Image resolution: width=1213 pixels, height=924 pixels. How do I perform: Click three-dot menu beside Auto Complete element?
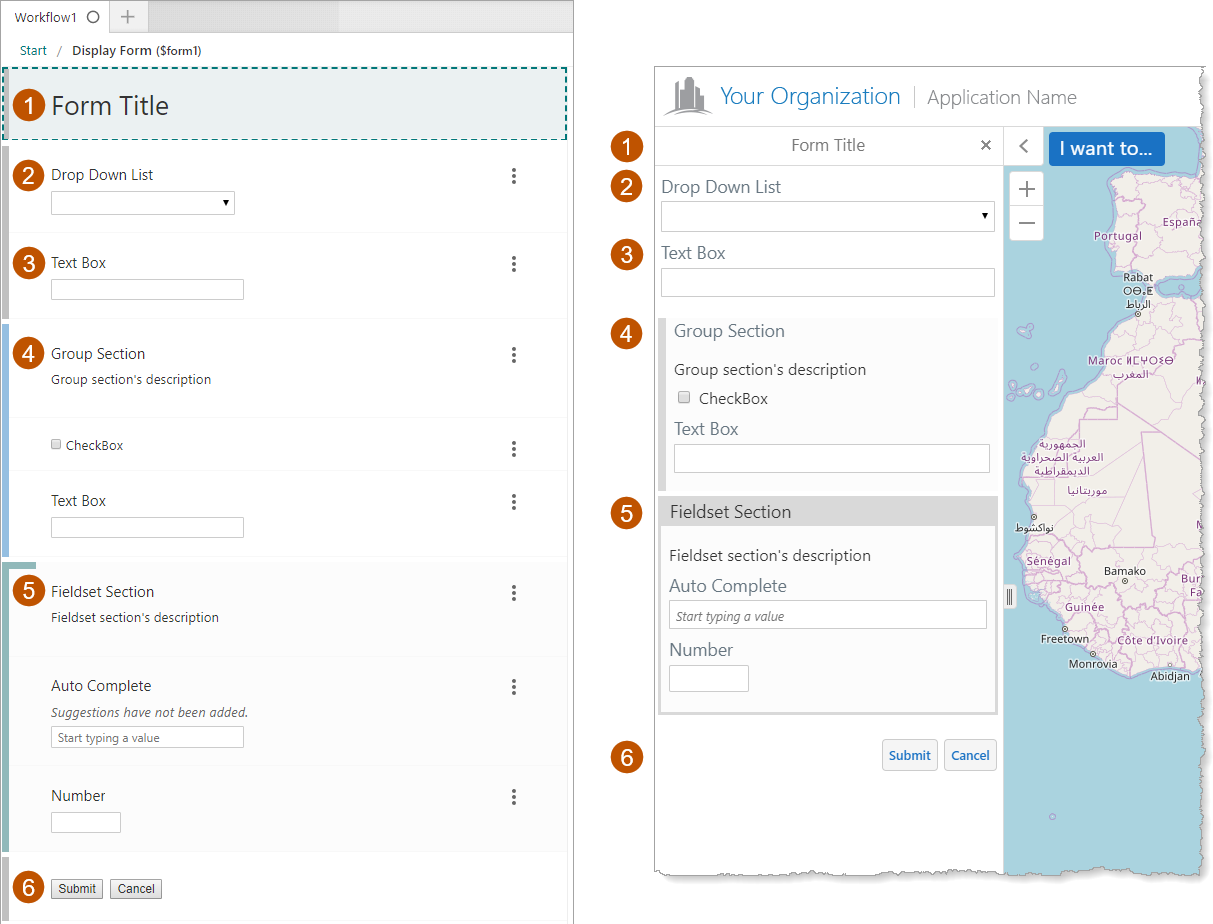point(514,687)
